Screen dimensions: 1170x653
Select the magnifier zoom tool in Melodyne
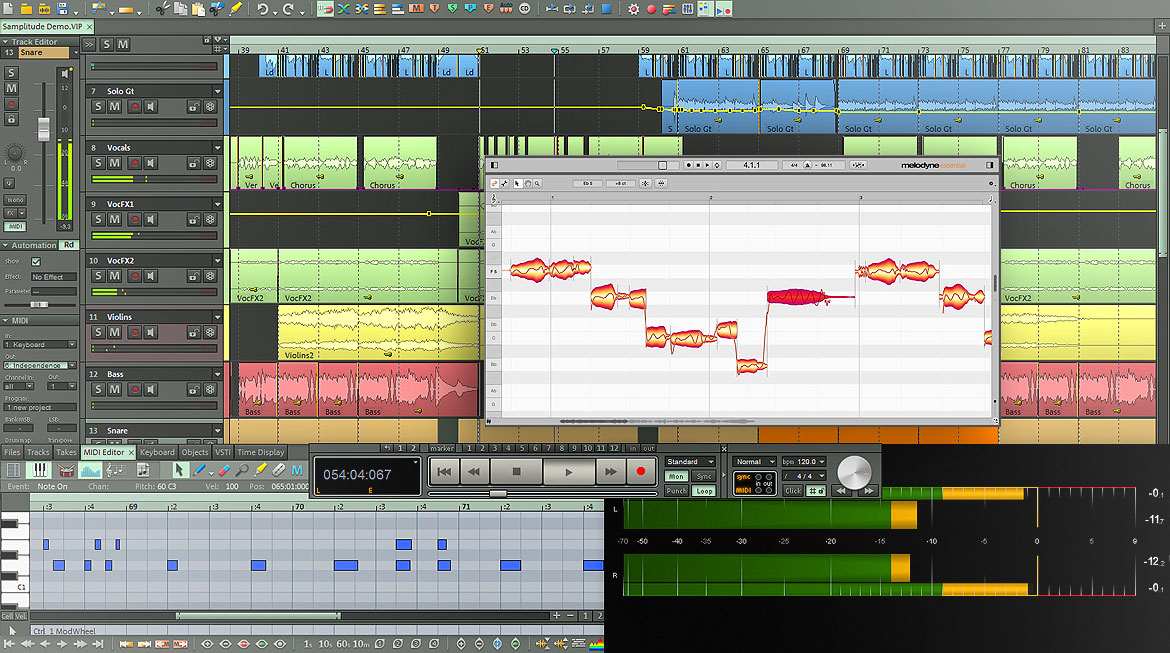537,182
